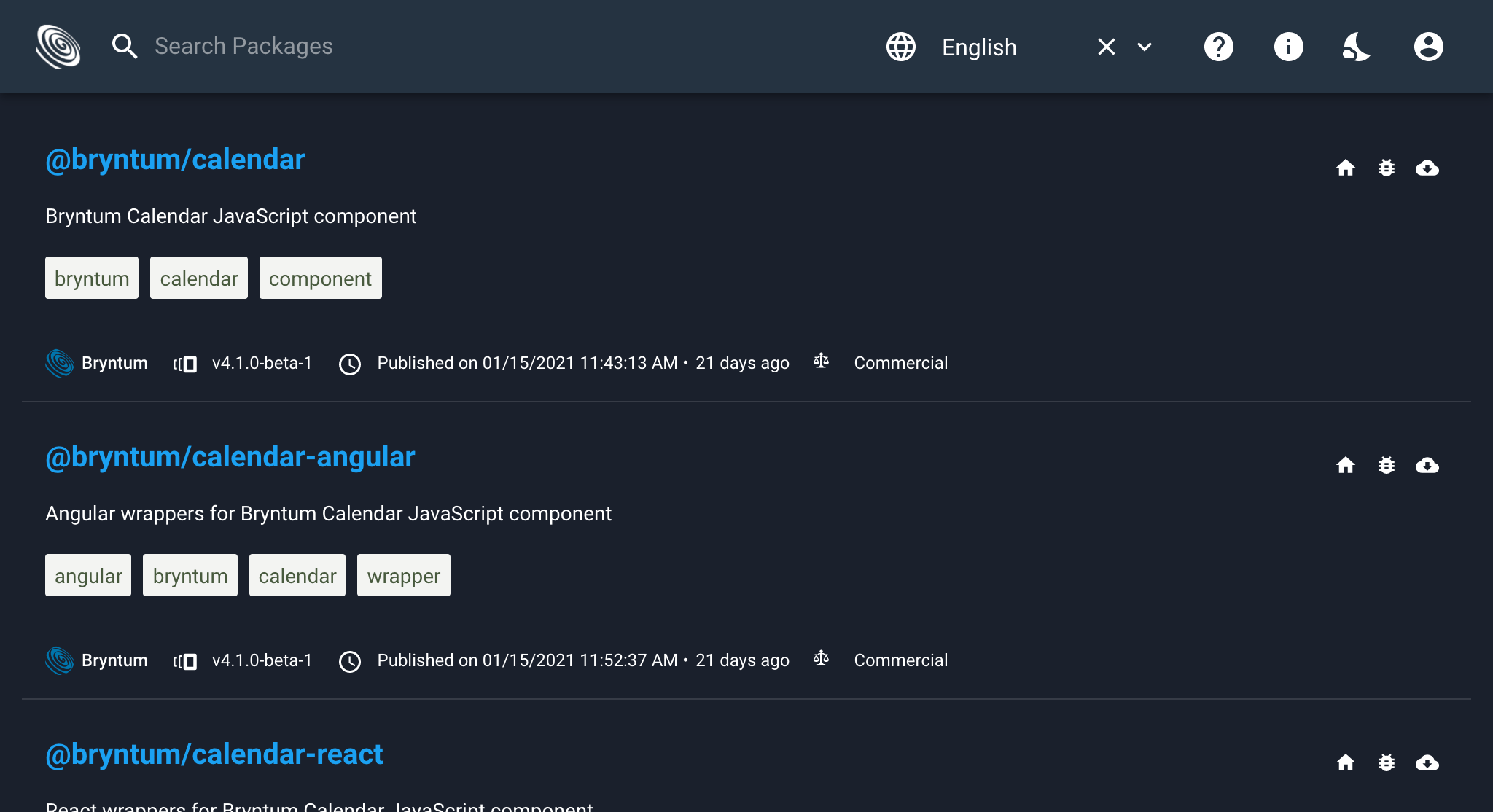Click 'Published on 01/15/2021 11:52:37 AM' text
The image size is (1493, 812).
point(527,660)
